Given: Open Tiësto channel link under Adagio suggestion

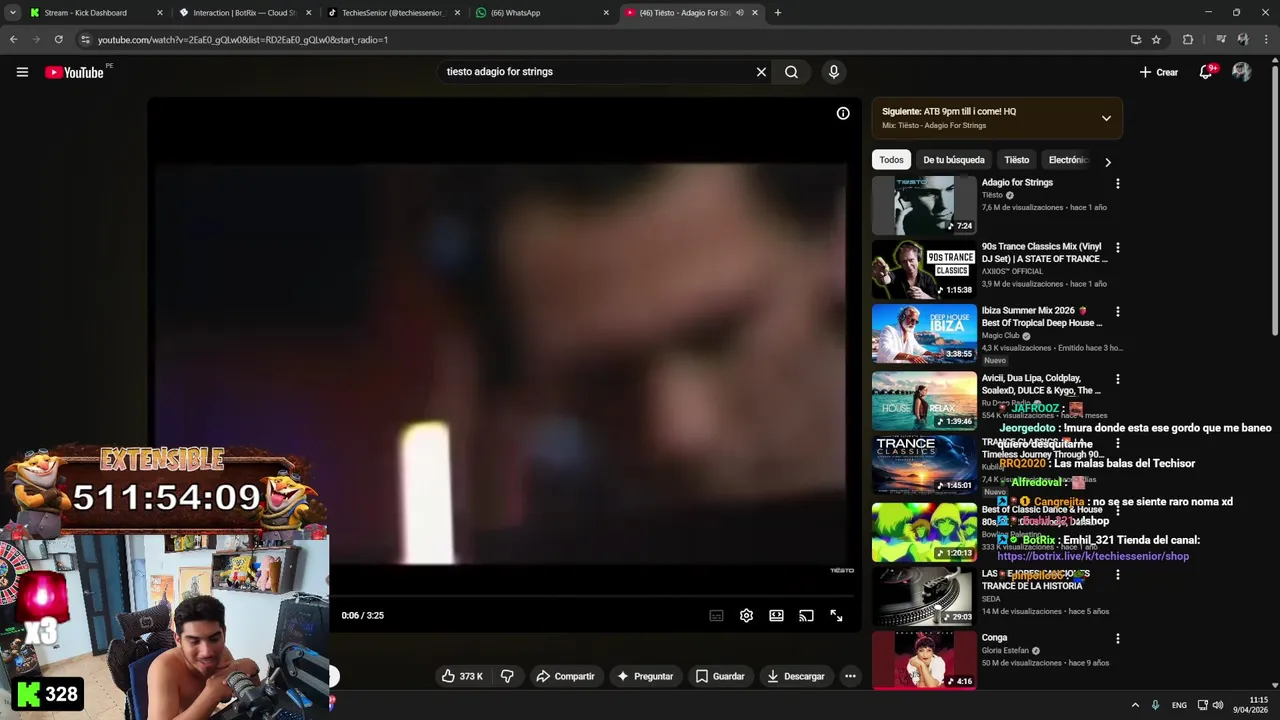Looking at the screenshot, I should 991,195.
